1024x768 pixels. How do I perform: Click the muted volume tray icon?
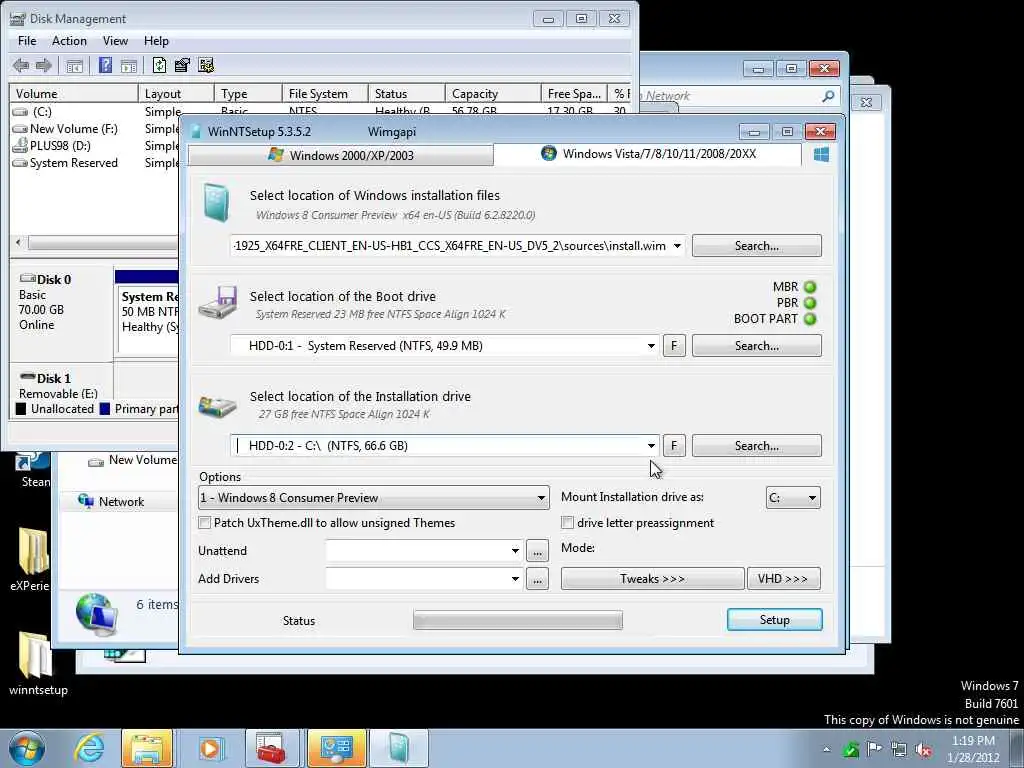[x=923, y=750]
